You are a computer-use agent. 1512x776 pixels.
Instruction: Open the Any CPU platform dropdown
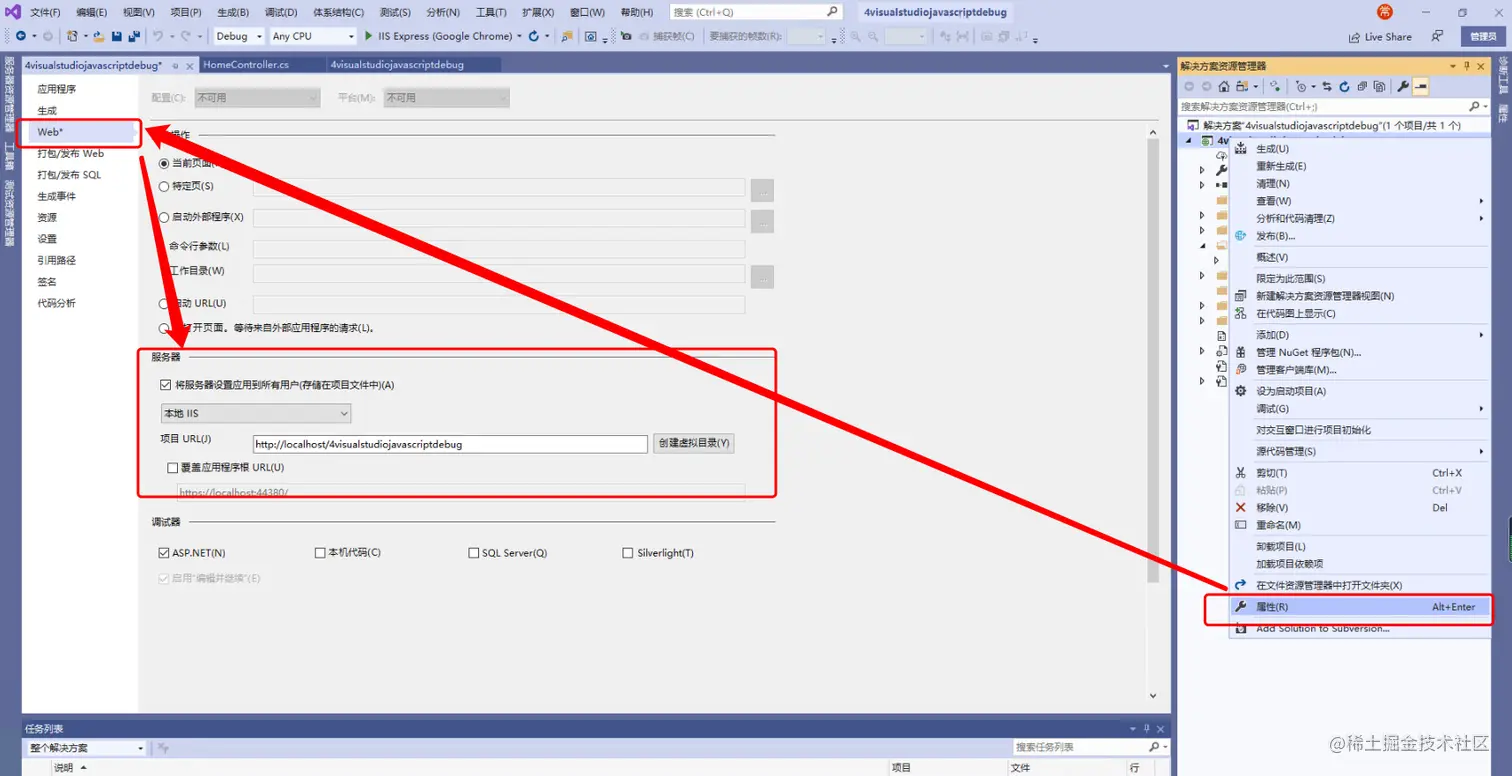tap(313, 36)
